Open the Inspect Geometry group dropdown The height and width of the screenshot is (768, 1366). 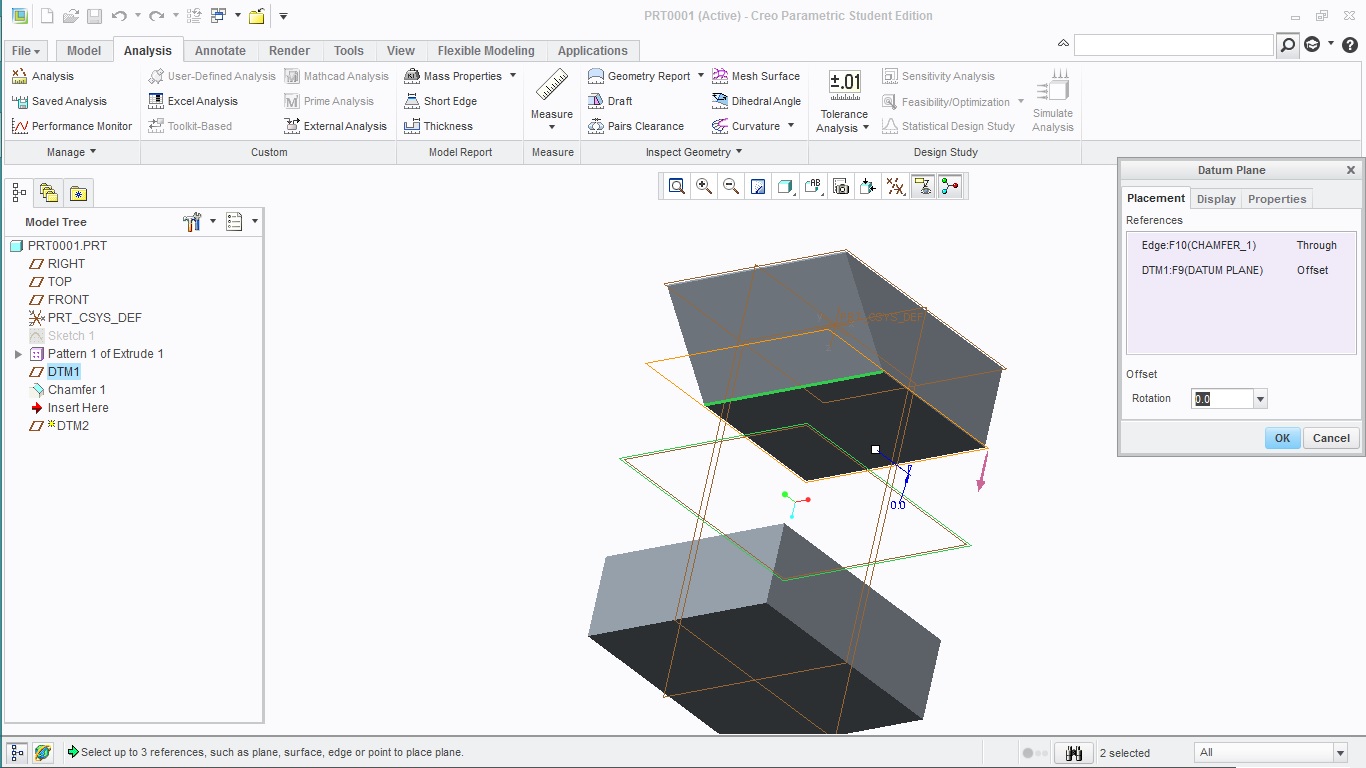point(694,152)
